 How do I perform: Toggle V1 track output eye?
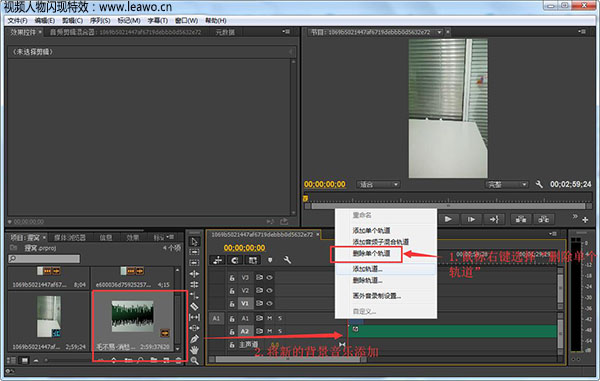tap(269, 303)
